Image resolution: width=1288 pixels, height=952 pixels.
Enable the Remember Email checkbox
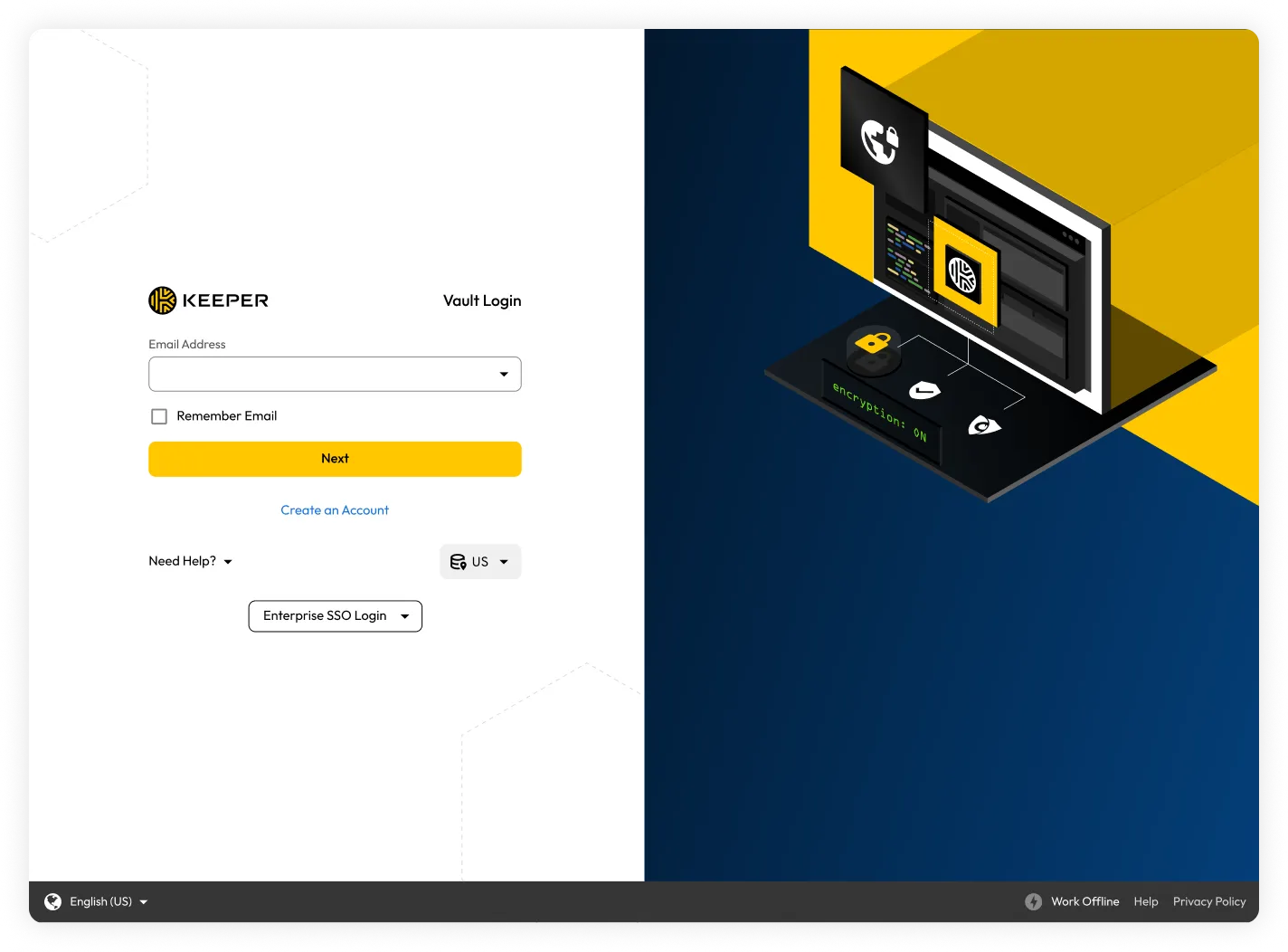tap(159, 416)
